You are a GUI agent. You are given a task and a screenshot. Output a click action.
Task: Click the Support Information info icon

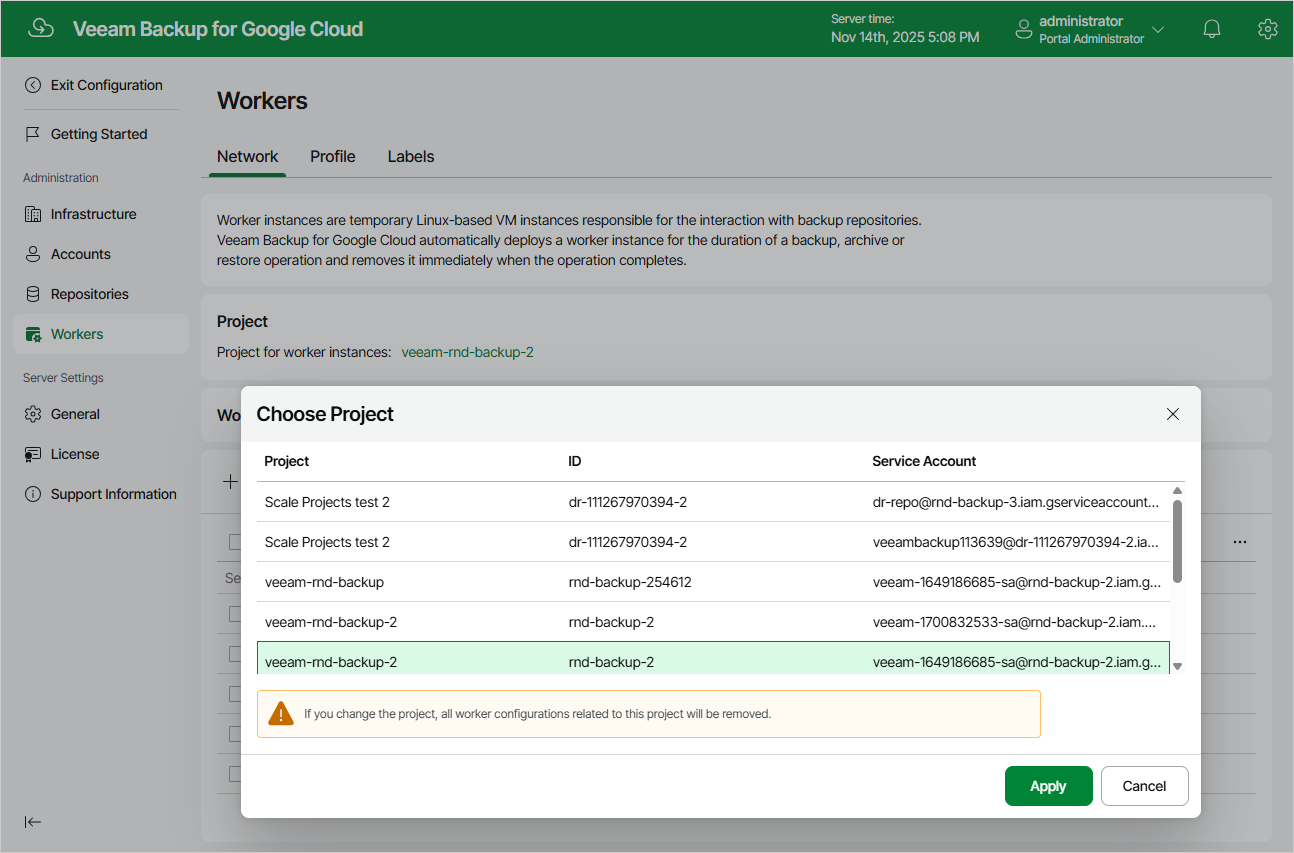coord(33,494)
